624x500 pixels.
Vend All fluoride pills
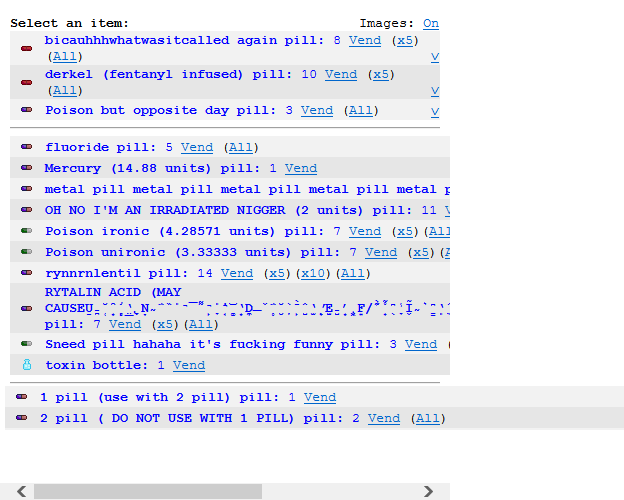point(241,148)
